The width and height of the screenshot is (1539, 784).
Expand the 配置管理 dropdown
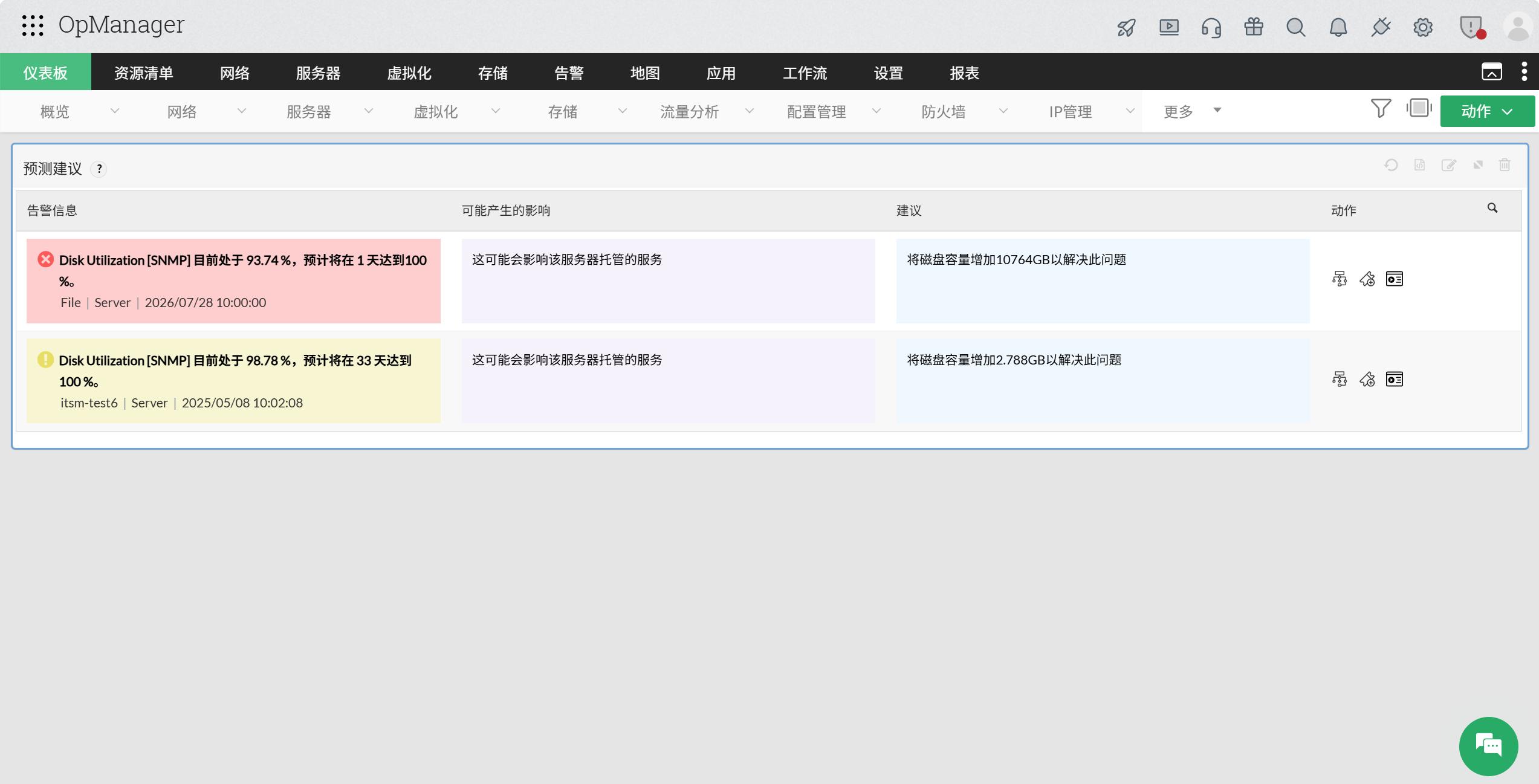pyautogui.click(x=876, y=111)
